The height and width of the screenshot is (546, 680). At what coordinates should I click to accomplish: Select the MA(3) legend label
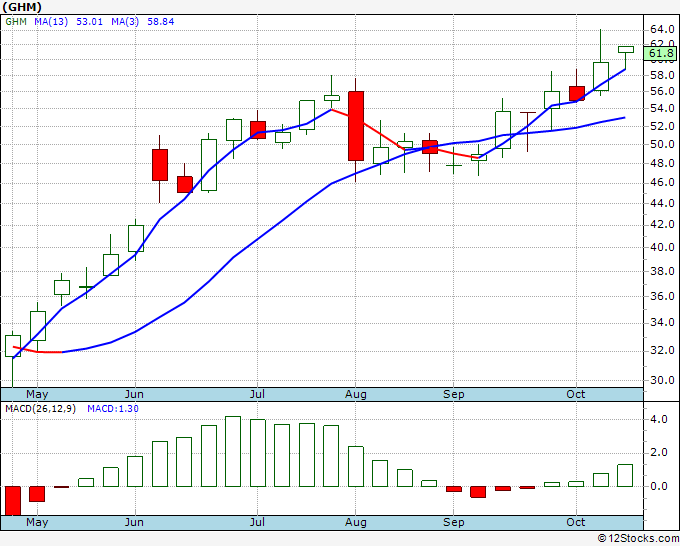[125, 22]
